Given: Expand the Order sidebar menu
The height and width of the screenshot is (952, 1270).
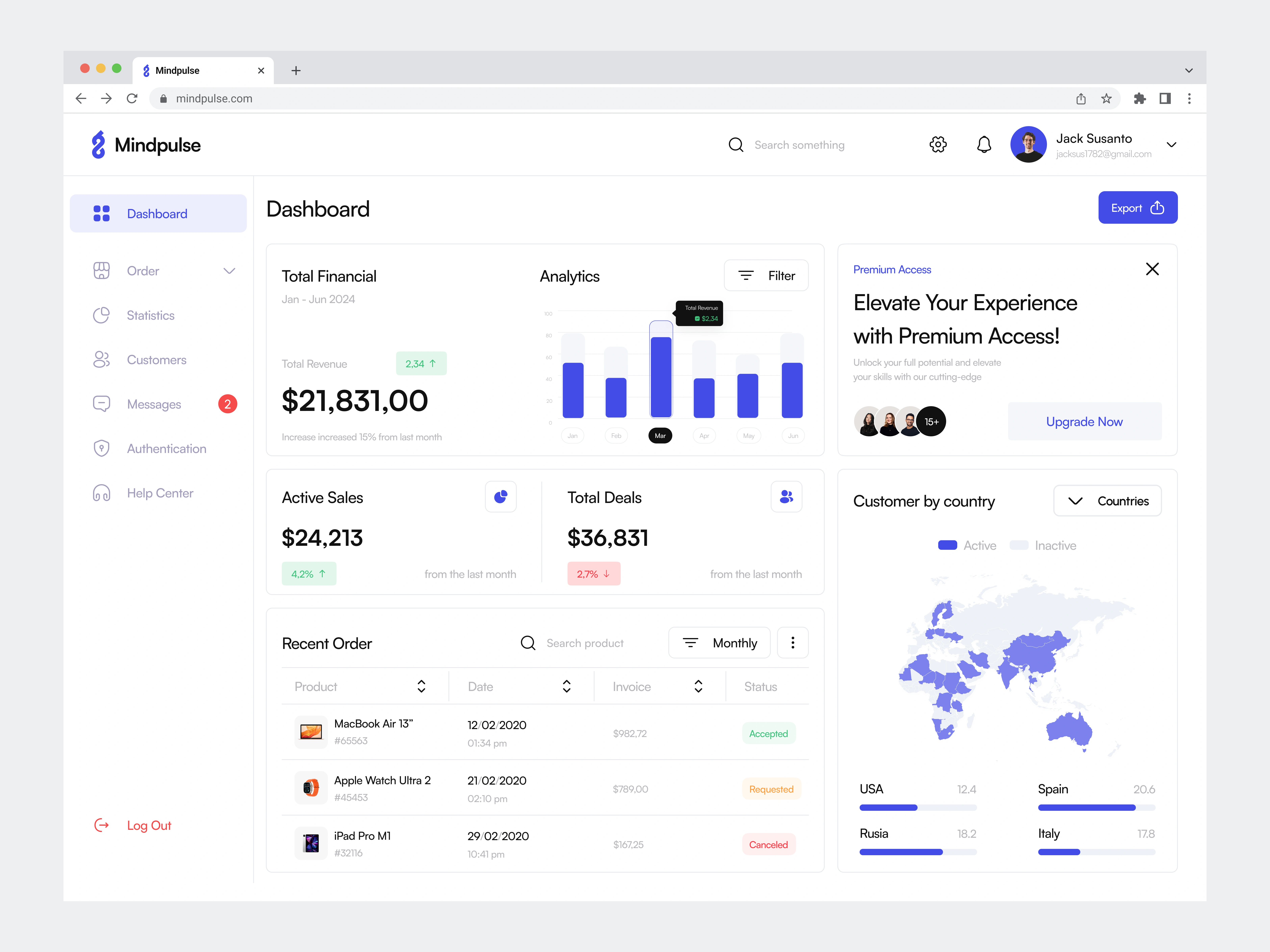Looking at the screenshot, I should [229, 271].
